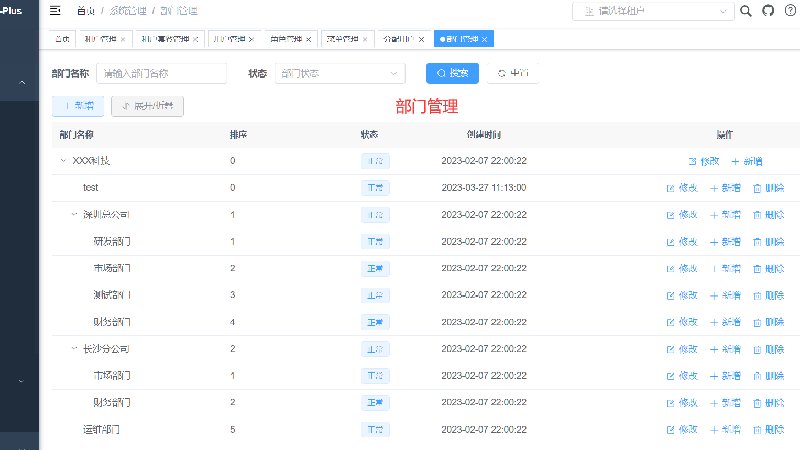Add a child under 测试部门
This screenshot has width=800, height=450.
pos(725,295)
